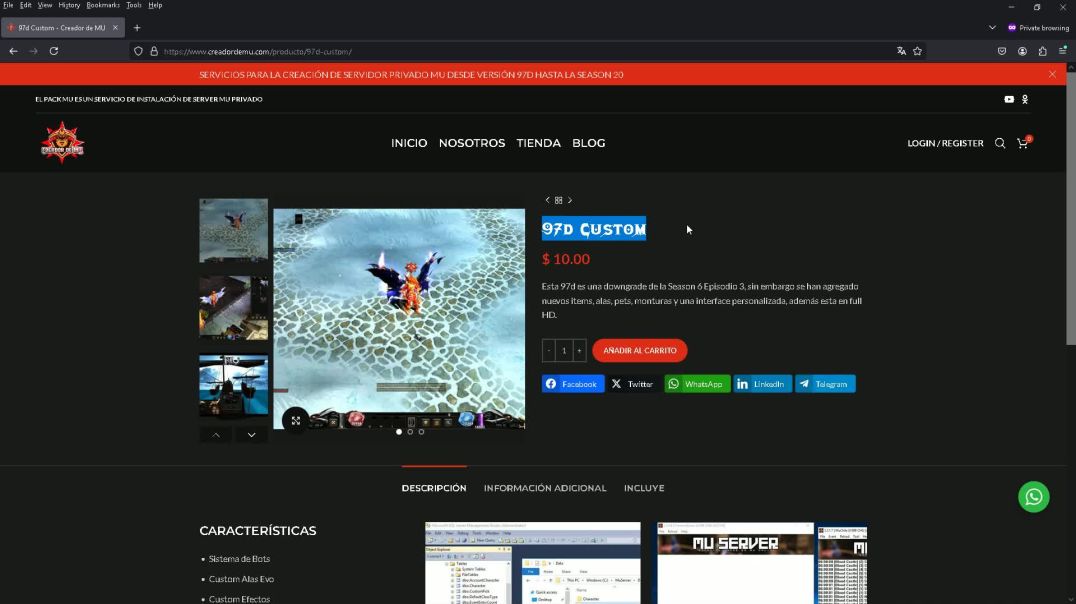
Task: Go to the TIENDA store page
Action: point(539,143)
